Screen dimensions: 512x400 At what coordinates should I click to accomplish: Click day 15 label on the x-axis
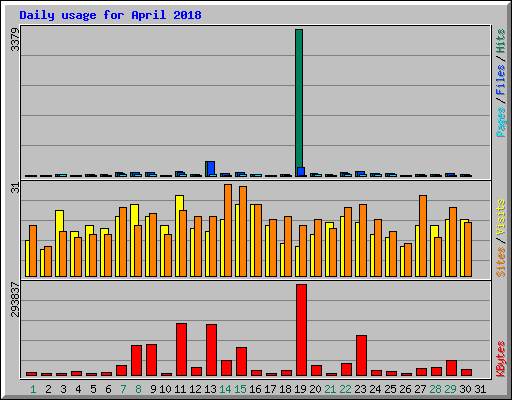pos(240,389)
